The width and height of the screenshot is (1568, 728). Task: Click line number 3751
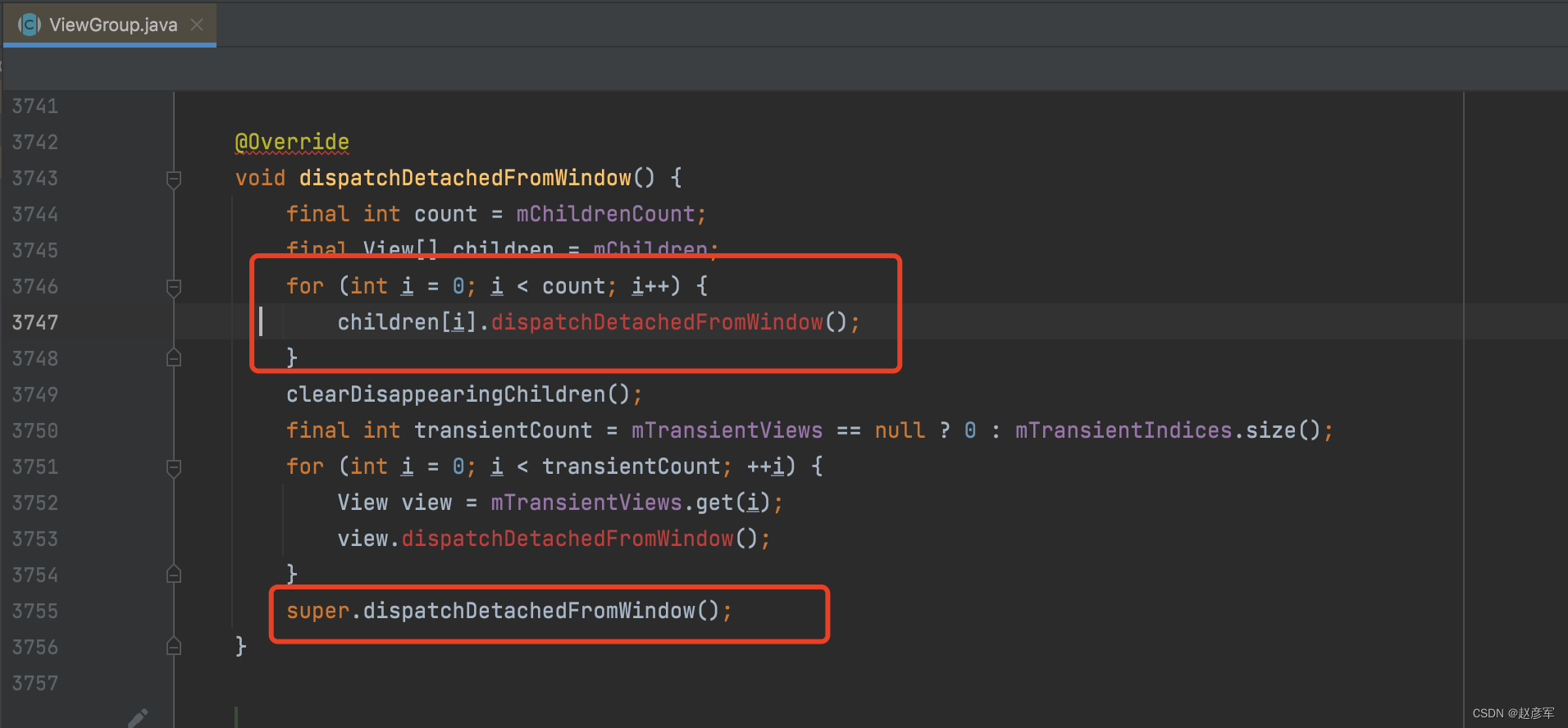coord(35,467)
